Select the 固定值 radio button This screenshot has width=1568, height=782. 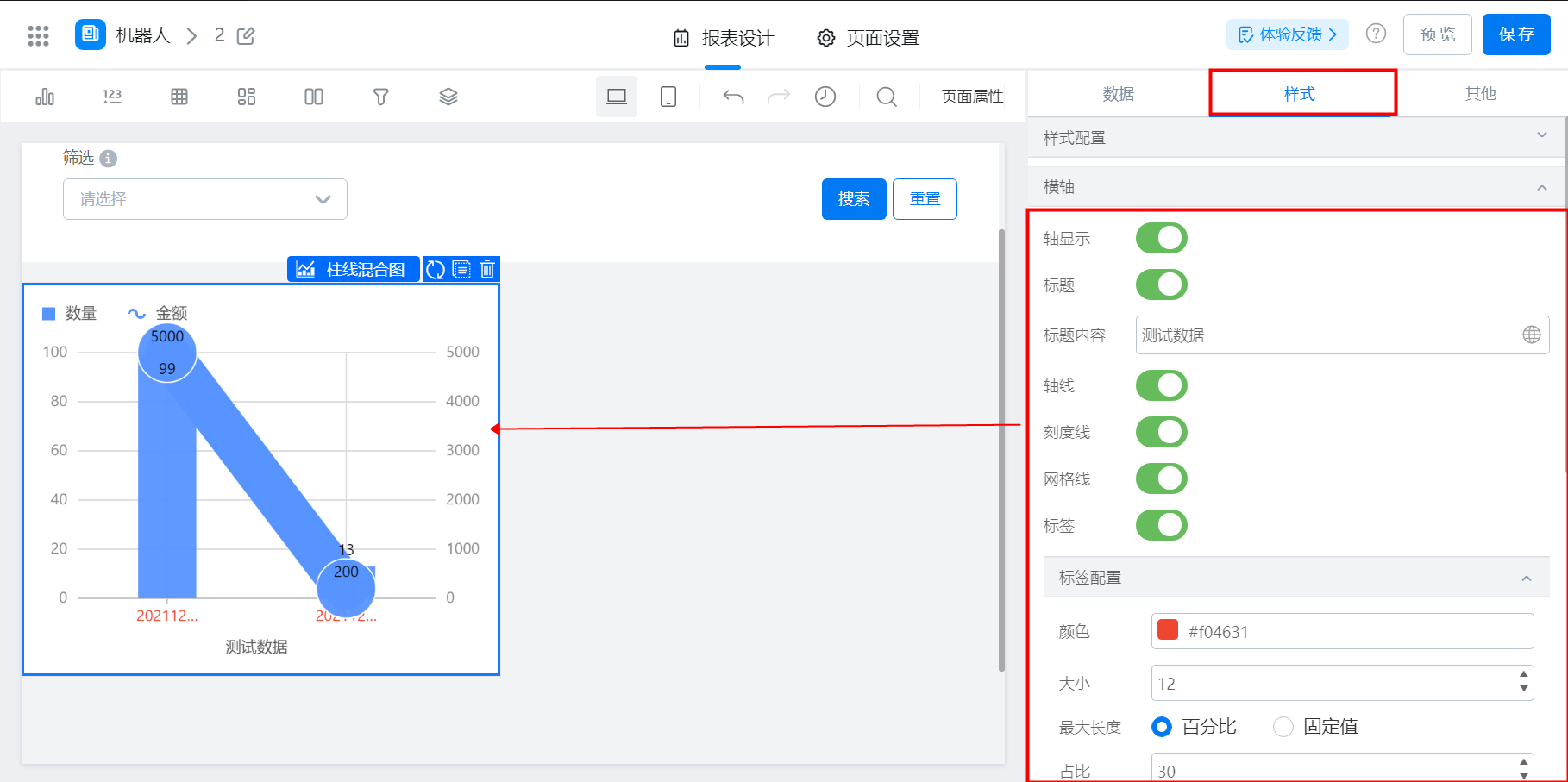click(1283, 727)
